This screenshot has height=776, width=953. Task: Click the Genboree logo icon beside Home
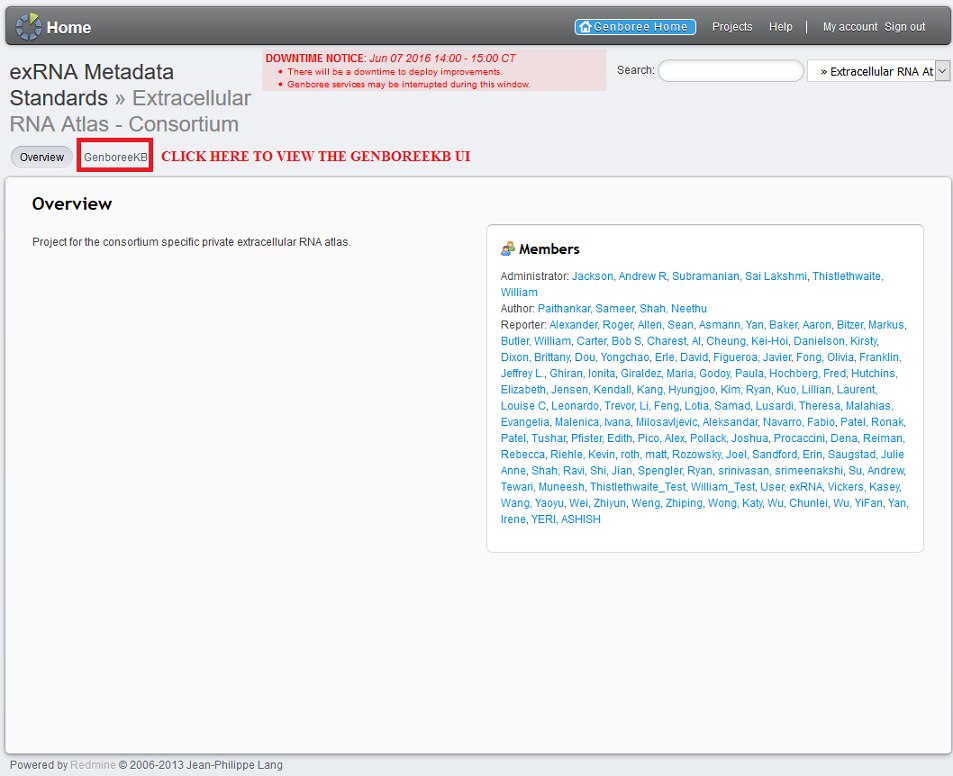coord(28,27)
